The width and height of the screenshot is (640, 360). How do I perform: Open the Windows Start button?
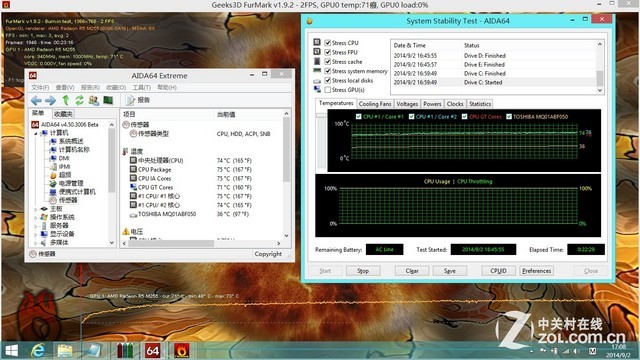coord(11,351)
